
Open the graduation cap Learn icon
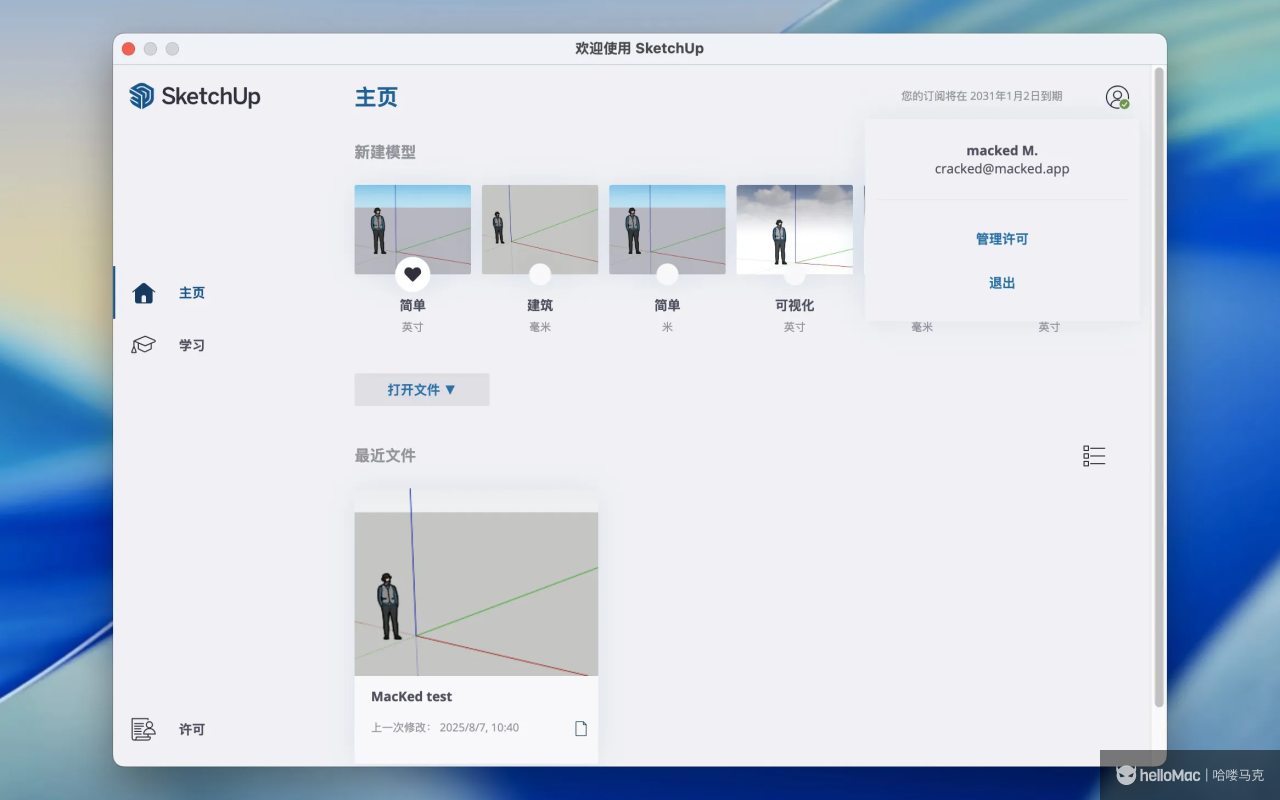tap(144, 345)
